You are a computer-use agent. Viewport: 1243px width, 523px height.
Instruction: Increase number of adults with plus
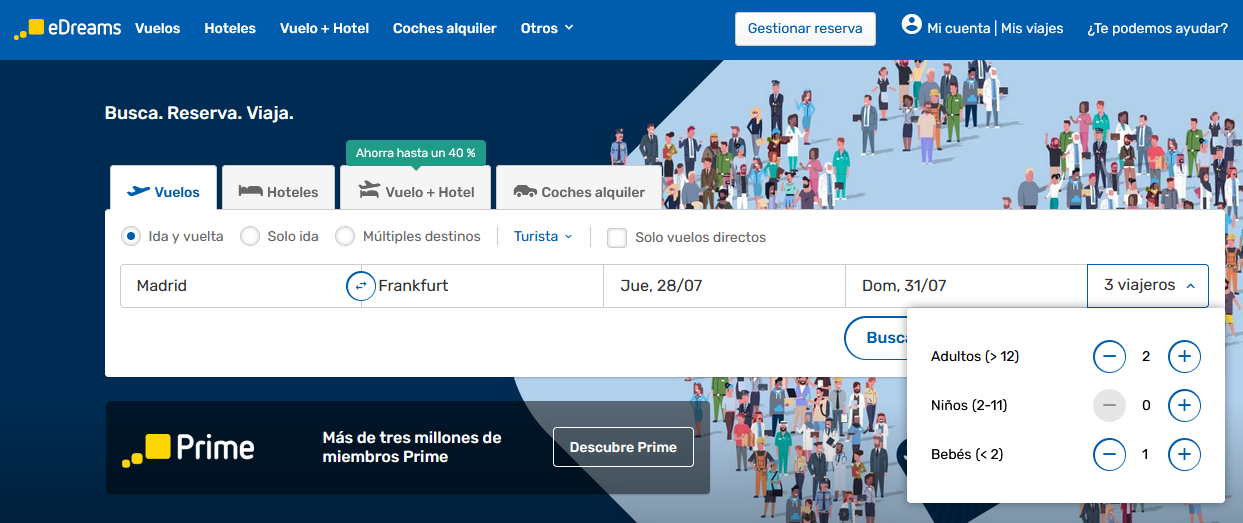(1184, 356)
